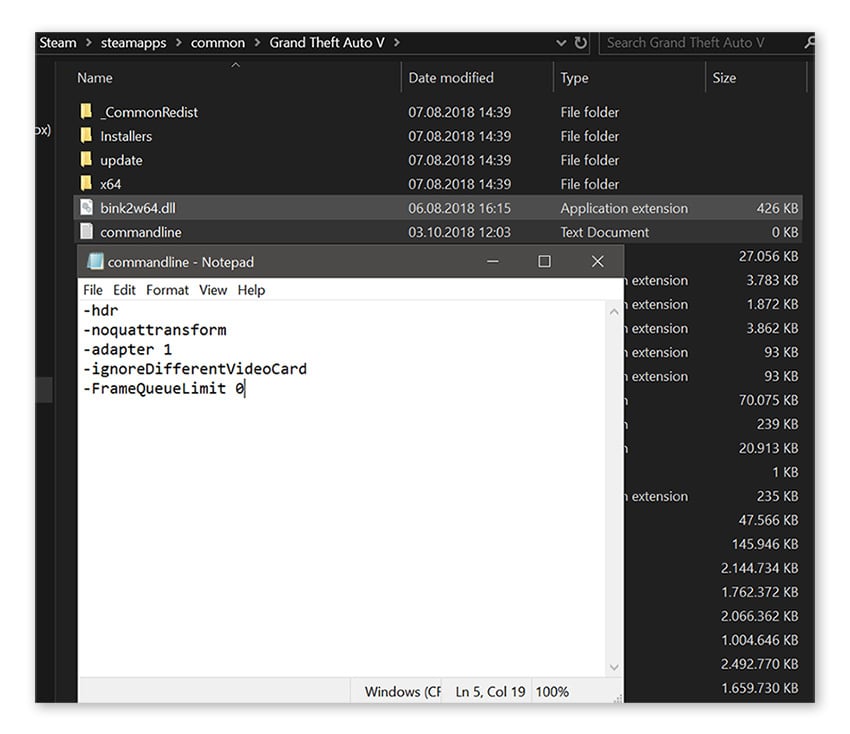Click the Notepad scrollbar down arrow
The height and width of the screenshot is (734, 850).
pos(613,666)
